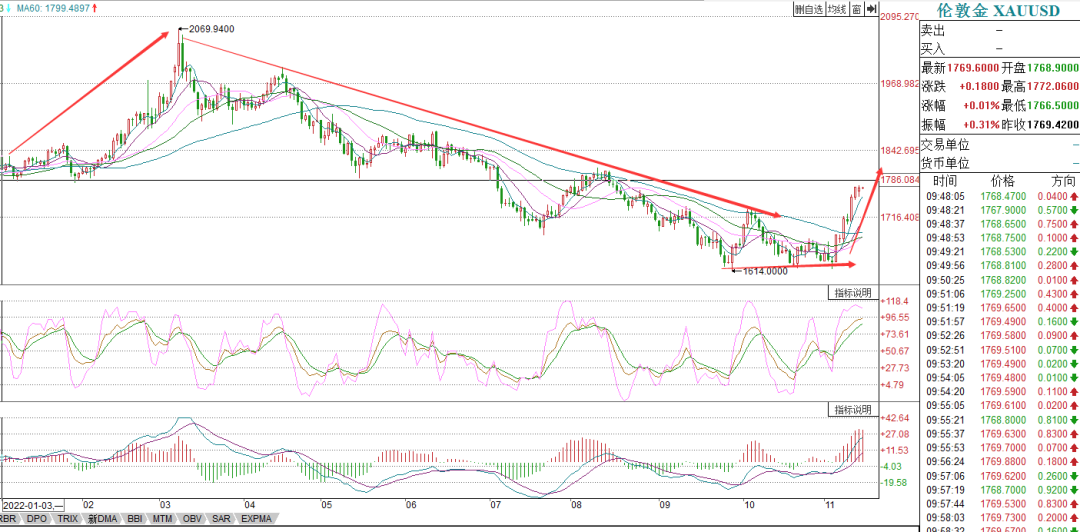Image resolution: width=1080 pixels, height=532 pixels.
Task: Click the 时间 column header
Action: [x=944, y=181]
